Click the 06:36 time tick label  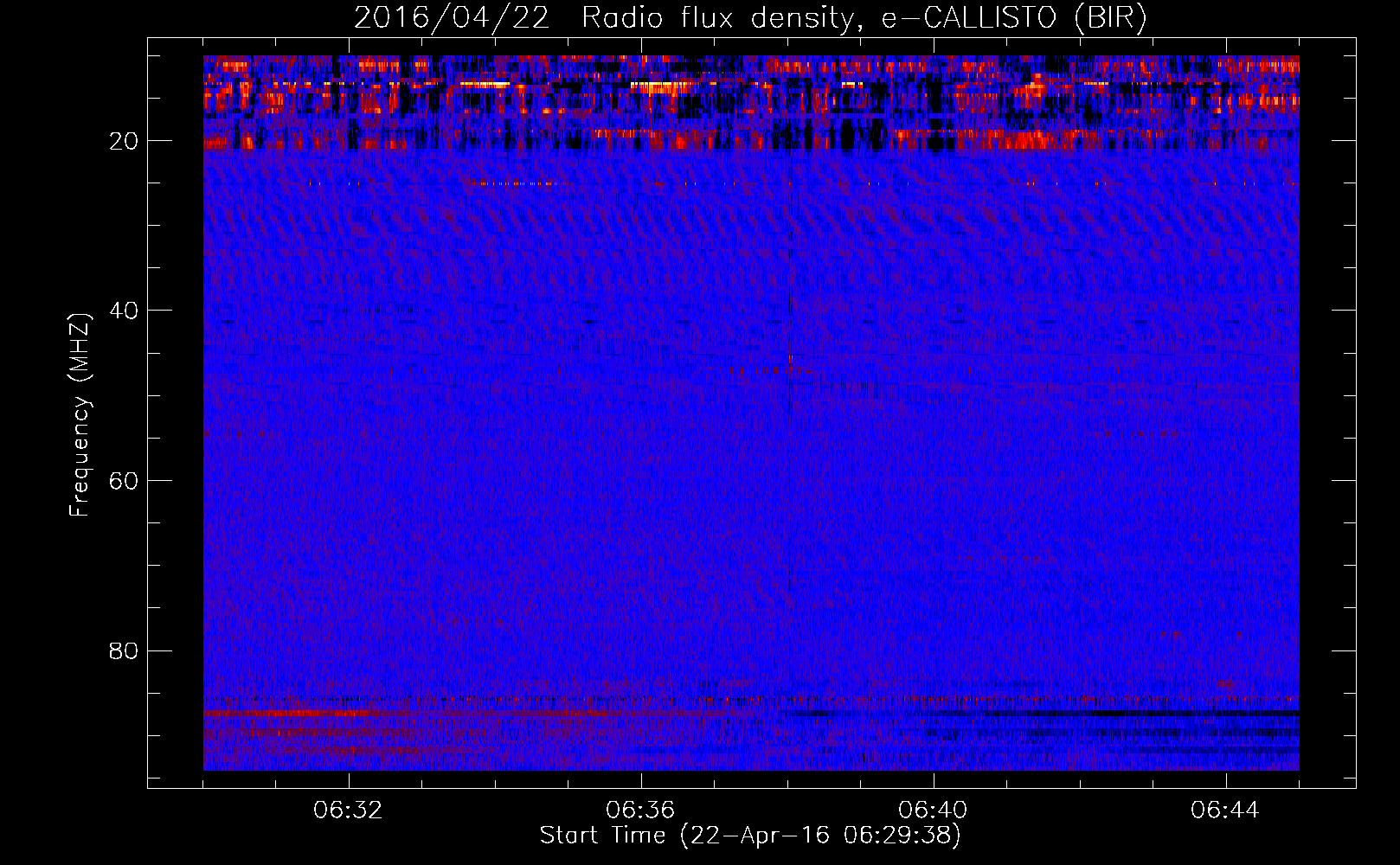click(x=640, y=811)
